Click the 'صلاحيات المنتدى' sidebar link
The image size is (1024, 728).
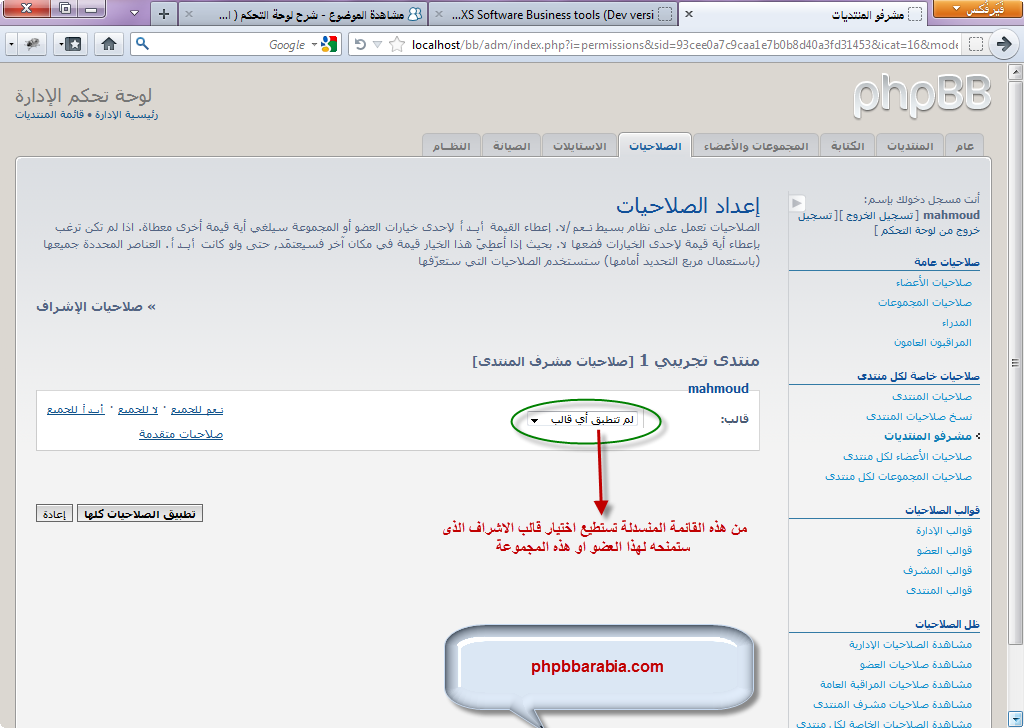point(931,396)
